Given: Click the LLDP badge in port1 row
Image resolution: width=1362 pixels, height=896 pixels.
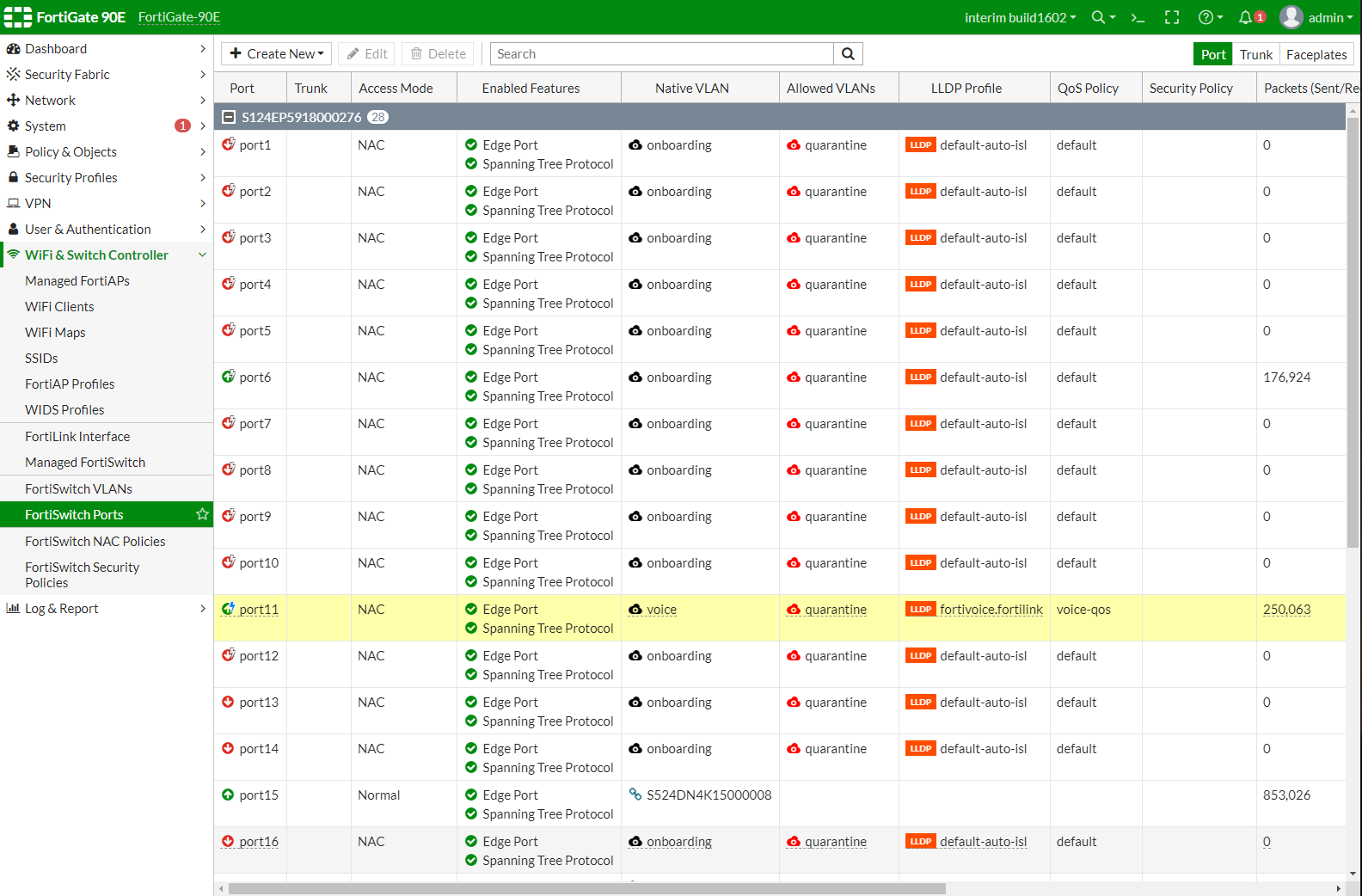Looking at the screenshot, I should 921,144.
